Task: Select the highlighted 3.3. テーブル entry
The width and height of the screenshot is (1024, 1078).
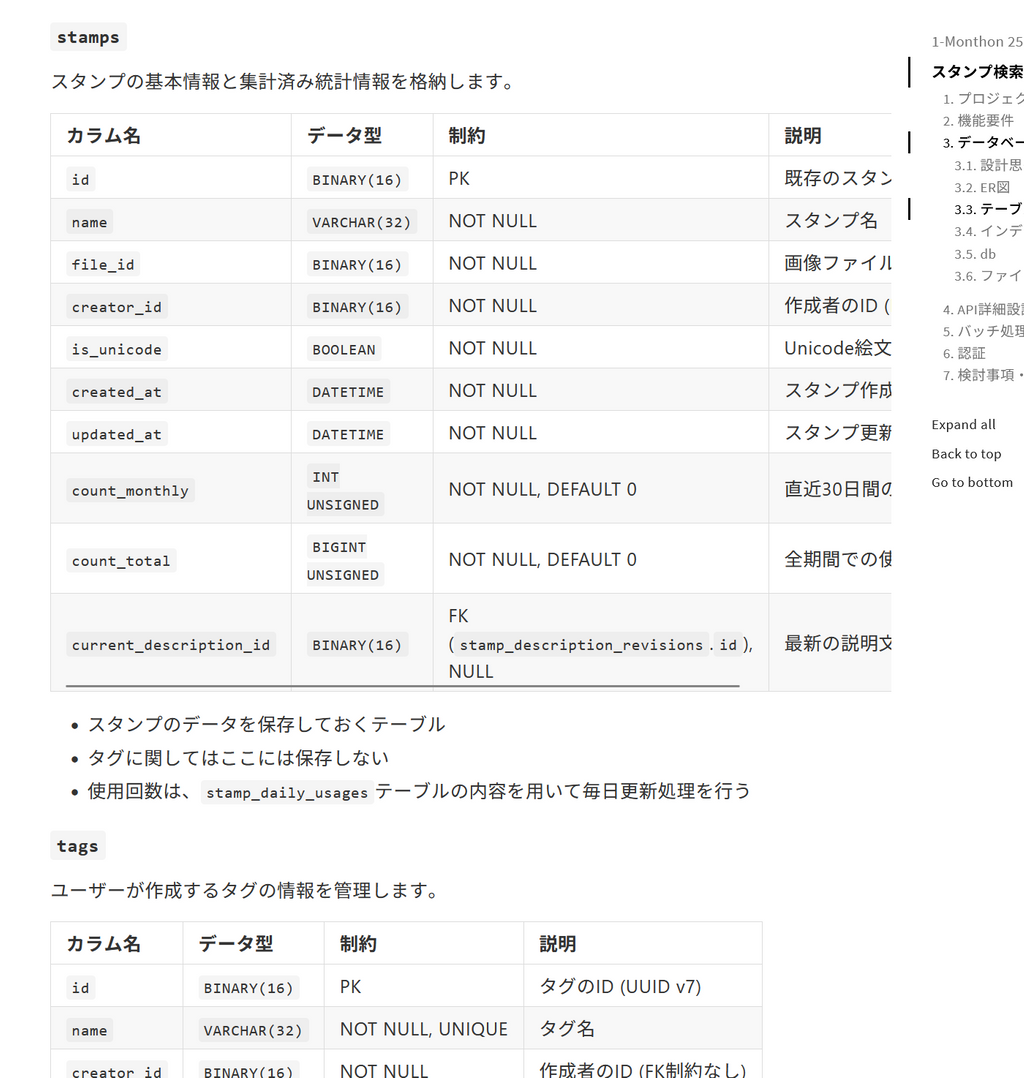Action: pos(988,208)
